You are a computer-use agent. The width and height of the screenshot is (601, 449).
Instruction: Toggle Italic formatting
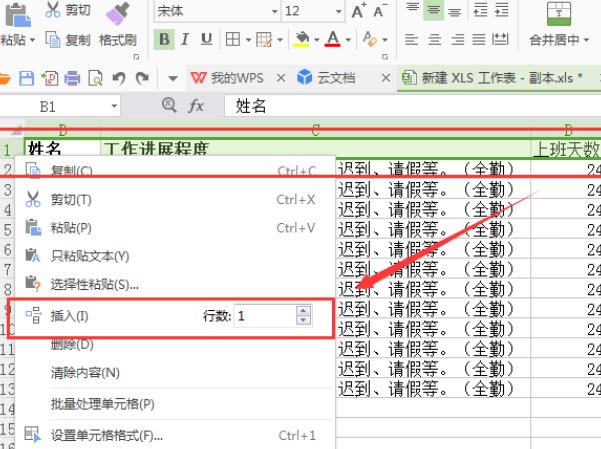click(x=185, y=39)
